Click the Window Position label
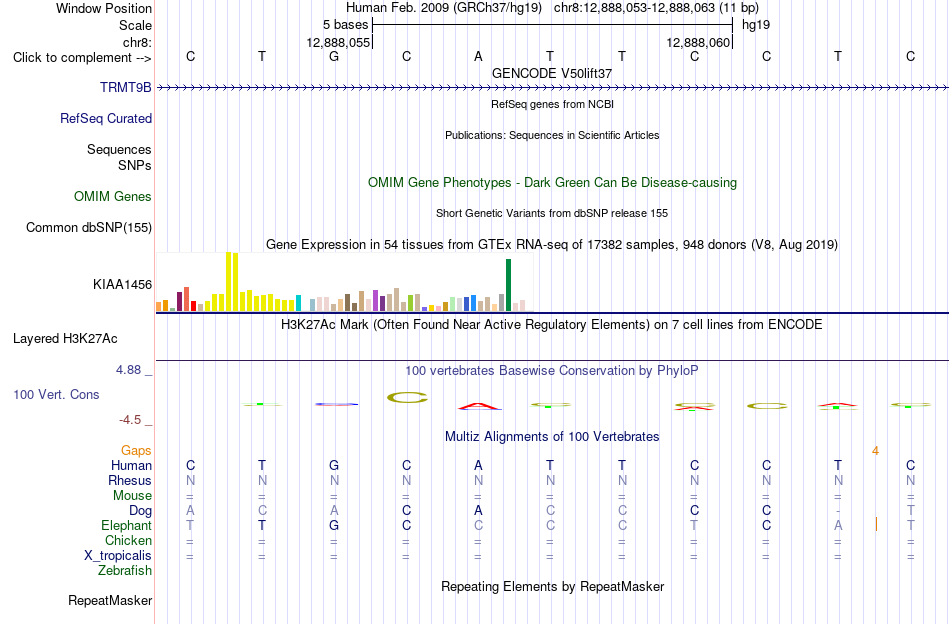This screenshot has width=950, height=624. coord(104,8)
